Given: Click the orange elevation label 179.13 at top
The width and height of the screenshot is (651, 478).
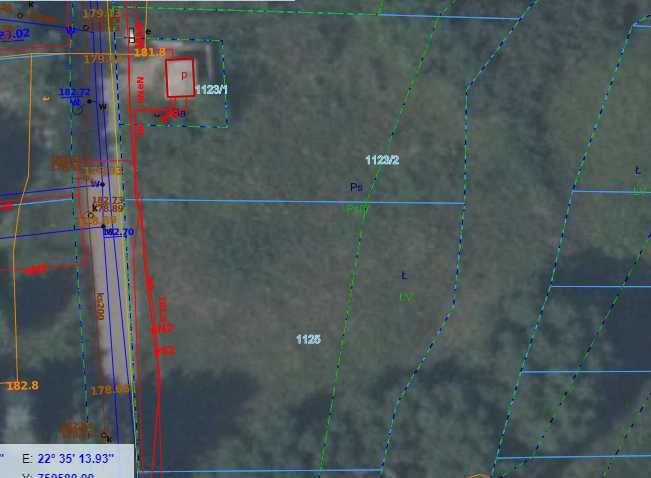Looking at the screenshot, I should [101, 13].
